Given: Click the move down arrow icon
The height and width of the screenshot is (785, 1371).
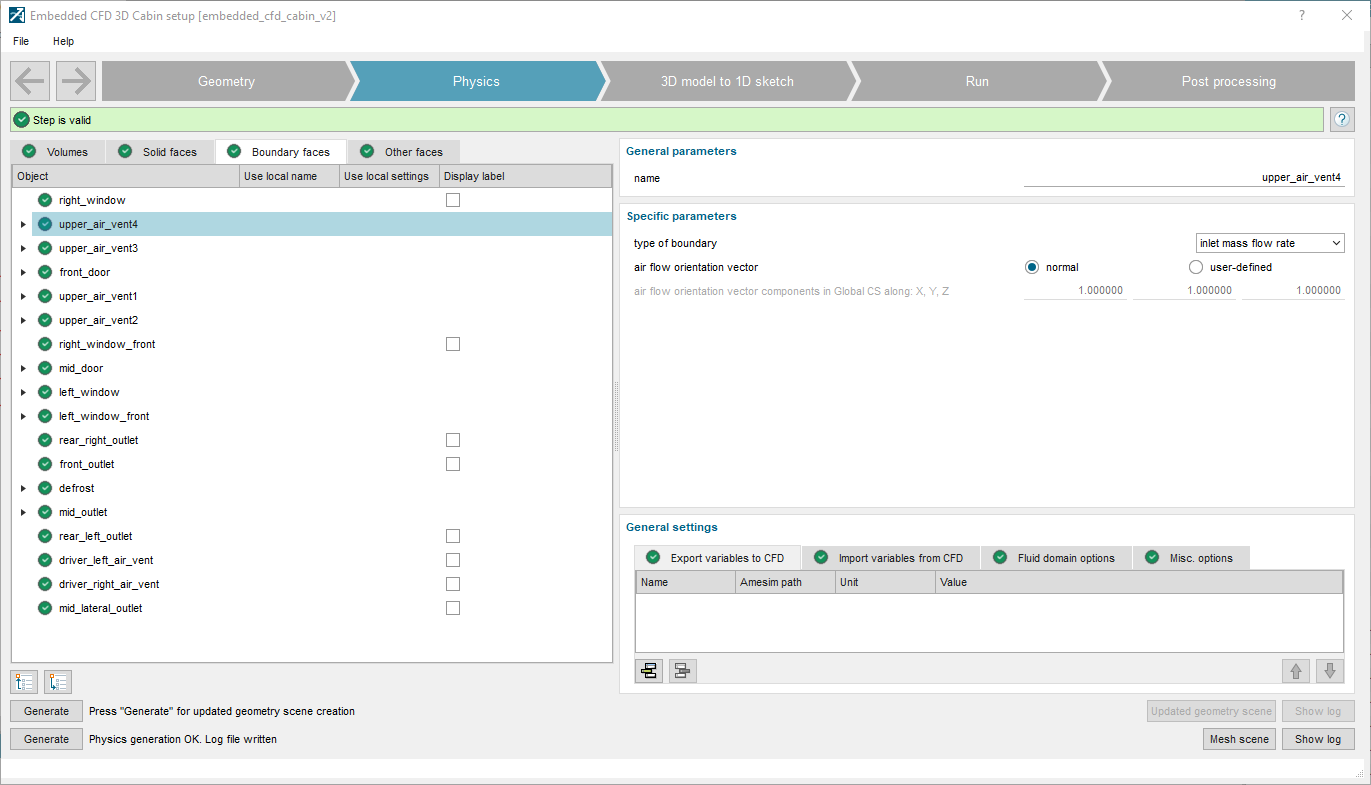Looking at the screenshot, I should tap(1330, 671).
